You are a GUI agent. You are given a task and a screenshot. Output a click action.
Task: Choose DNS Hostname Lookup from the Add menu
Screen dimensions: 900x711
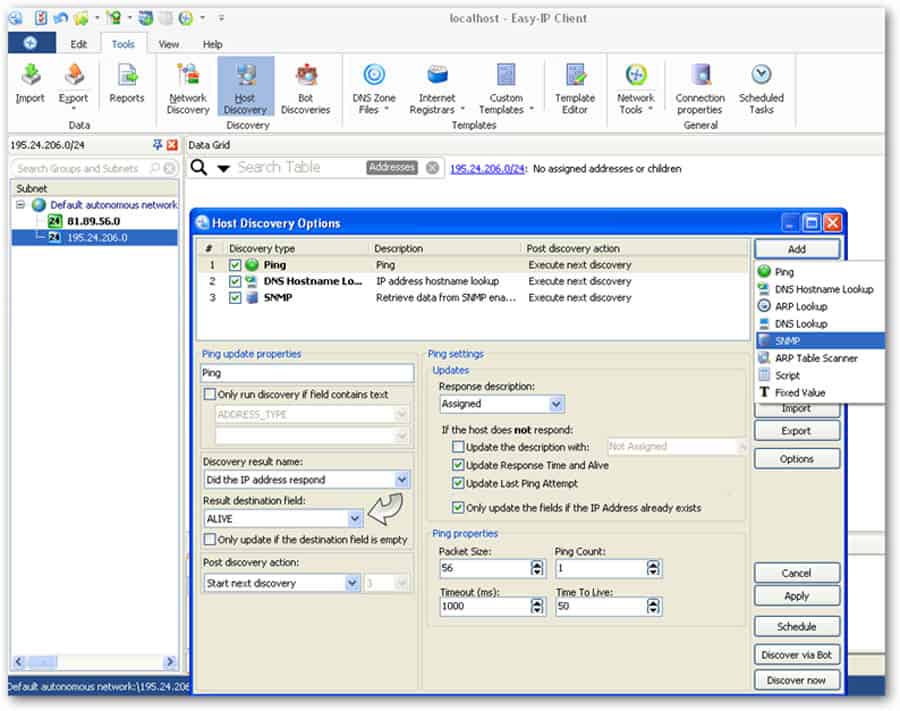(819, 289)
